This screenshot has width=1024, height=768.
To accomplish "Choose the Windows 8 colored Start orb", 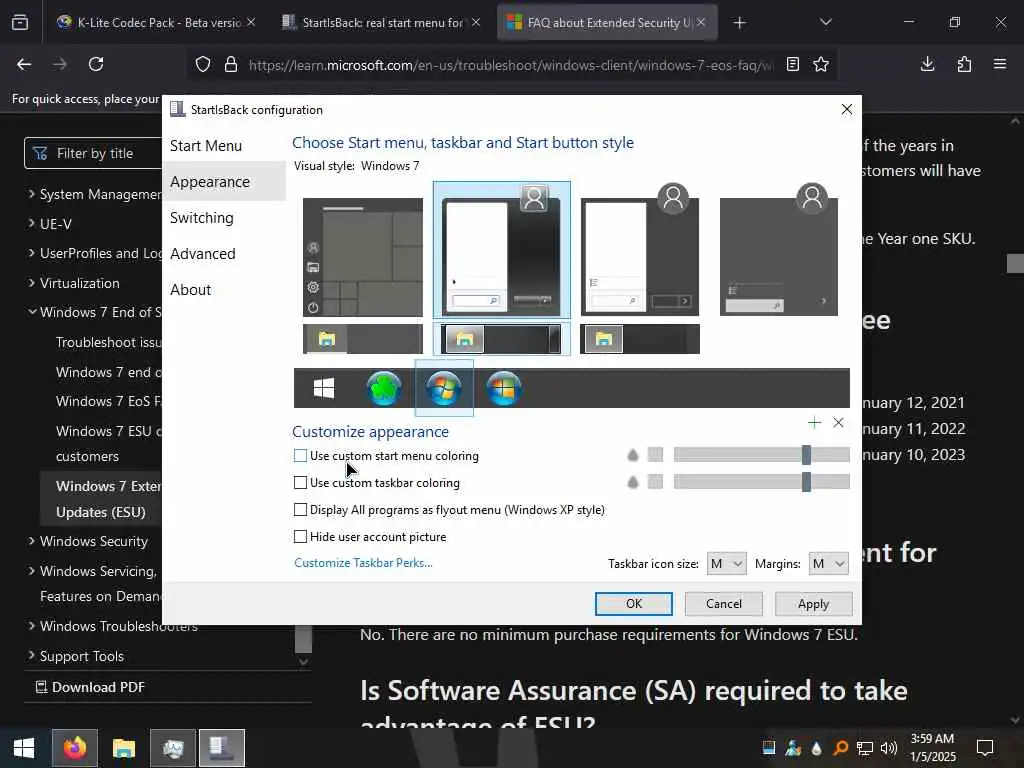I will point(504,388).
